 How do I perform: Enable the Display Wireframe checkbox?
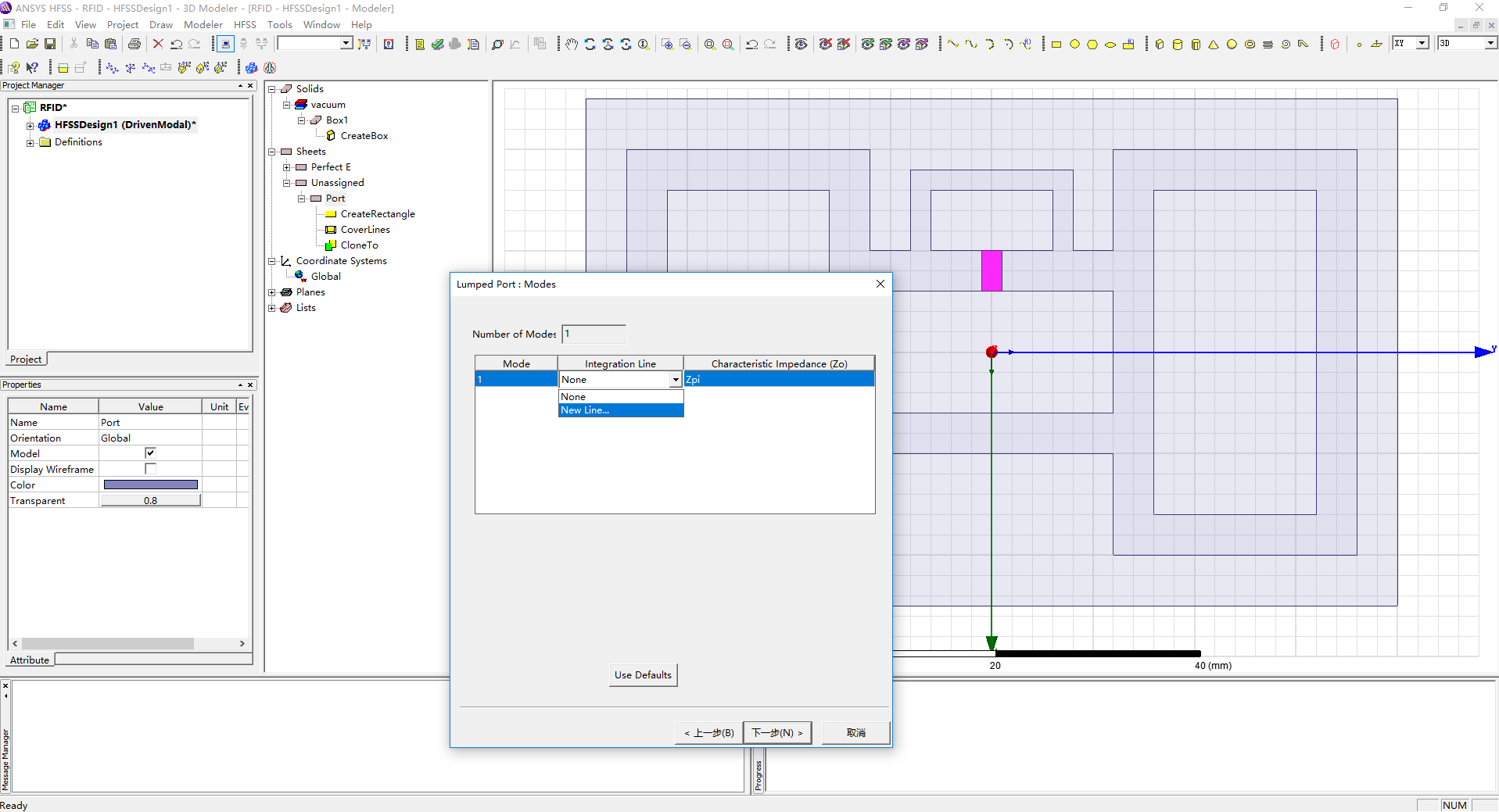point(150,469)
